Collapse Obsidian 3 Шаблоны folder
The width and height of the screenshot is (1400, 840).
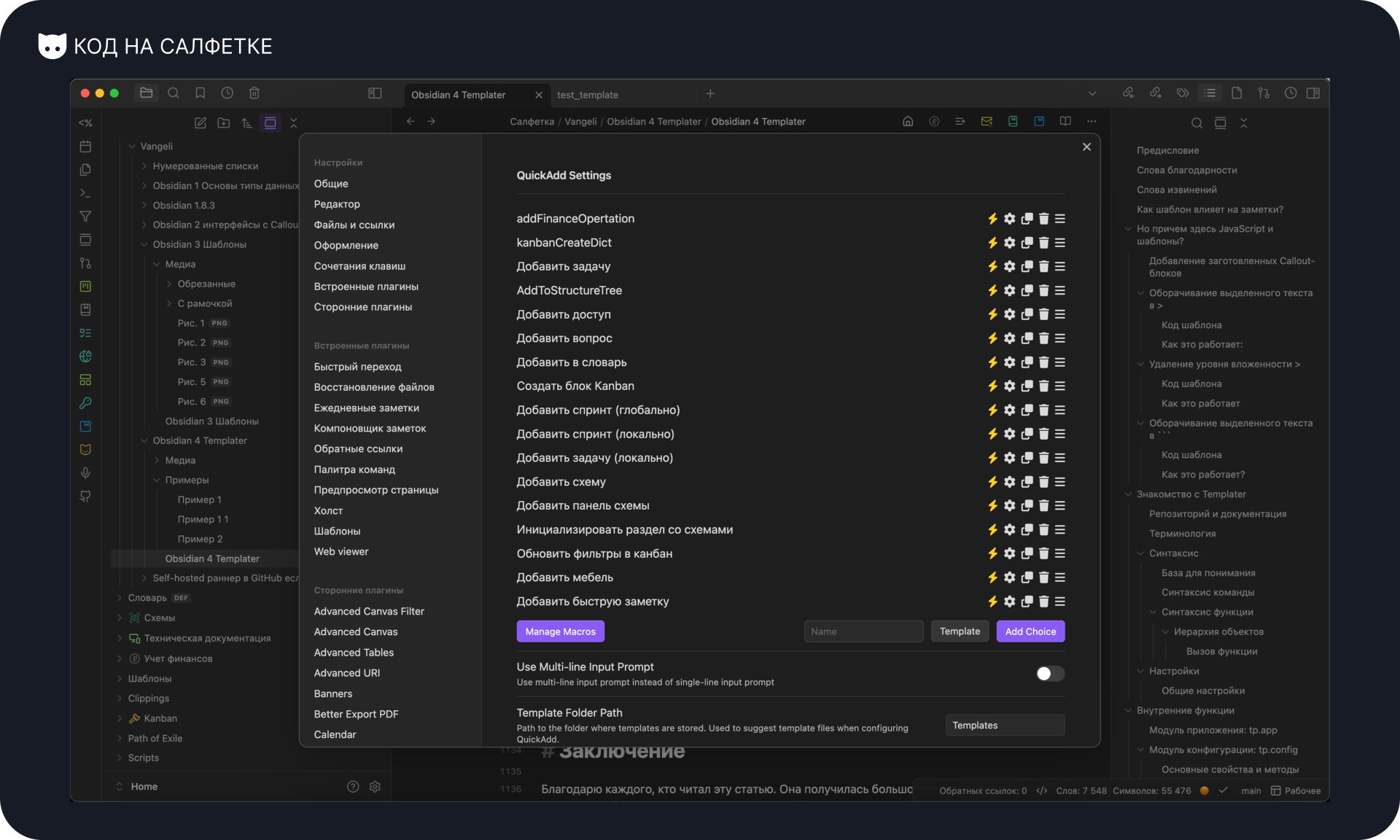point(144,245)
